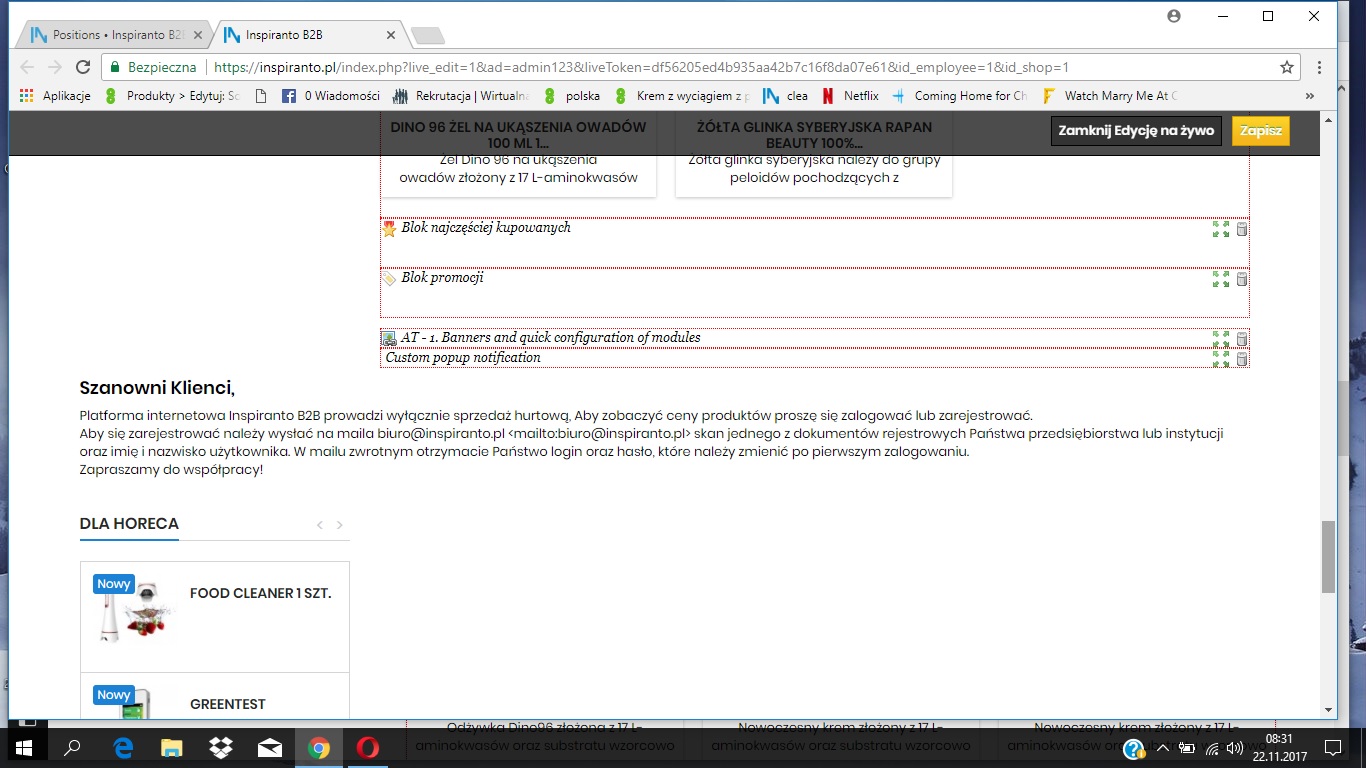Viewport: 1366px width, 768px height.
Task: Launch Microsoft Edge from the taskbar
Action: [124, 747]
